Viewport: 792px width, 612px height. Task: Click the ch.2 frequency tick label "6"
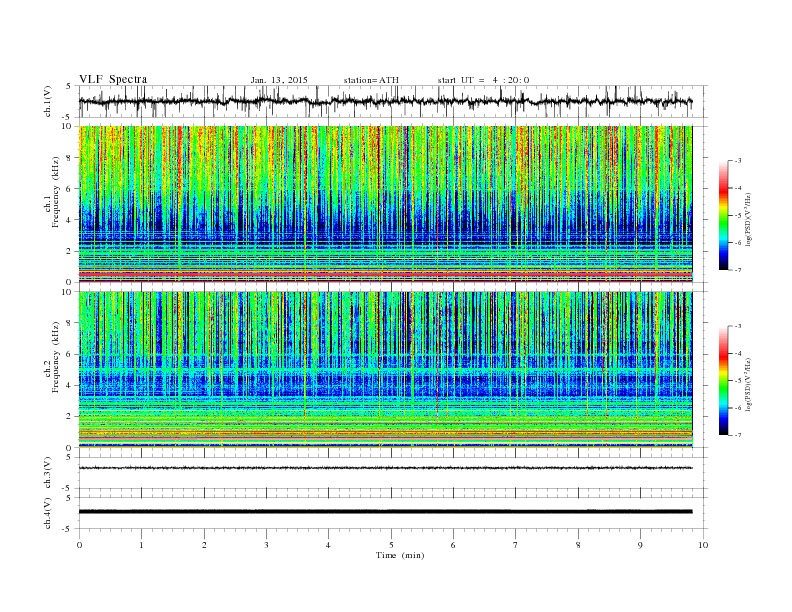click(69, 354)
